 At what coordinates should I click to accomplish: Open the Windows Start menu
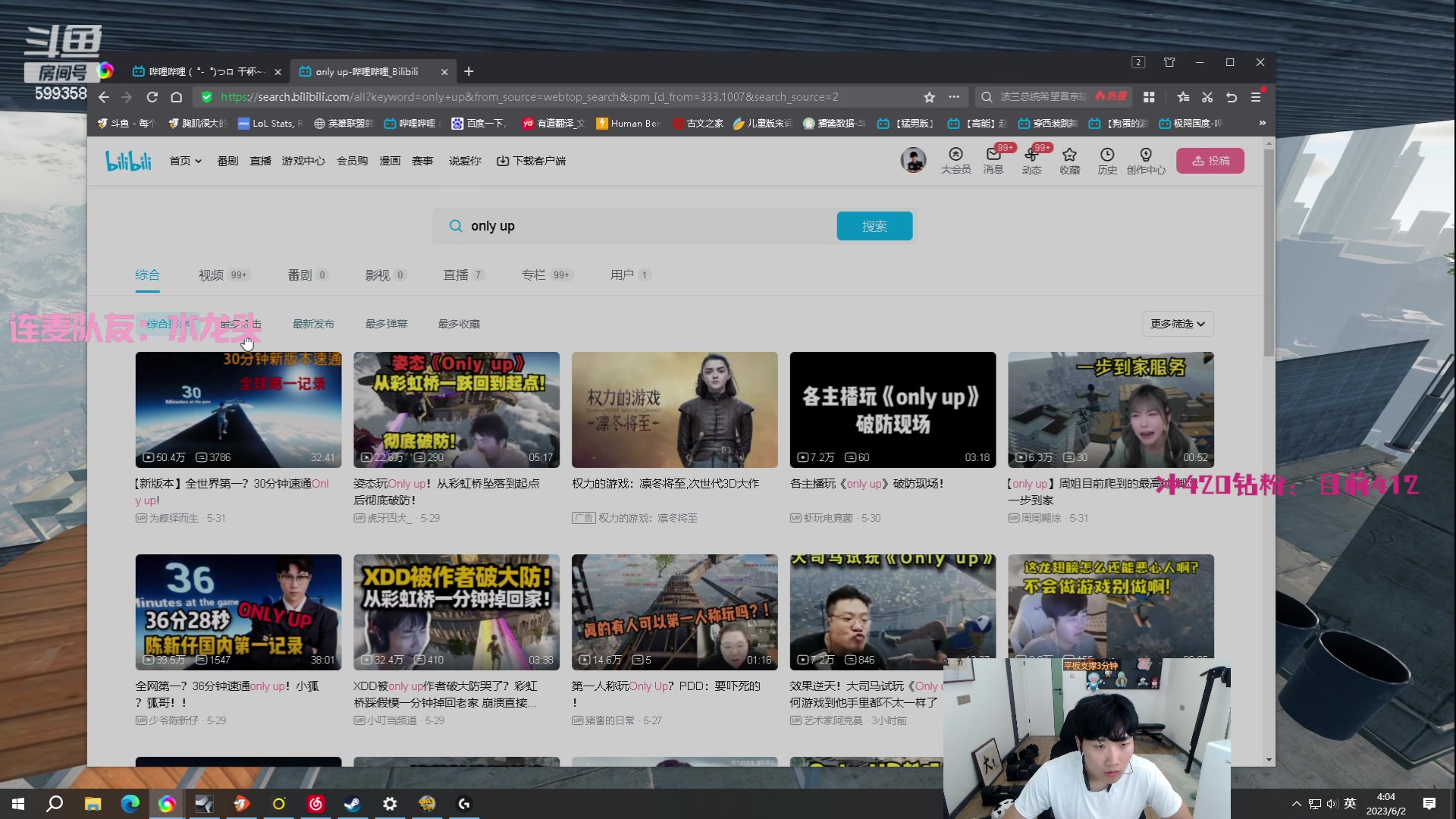18,804
